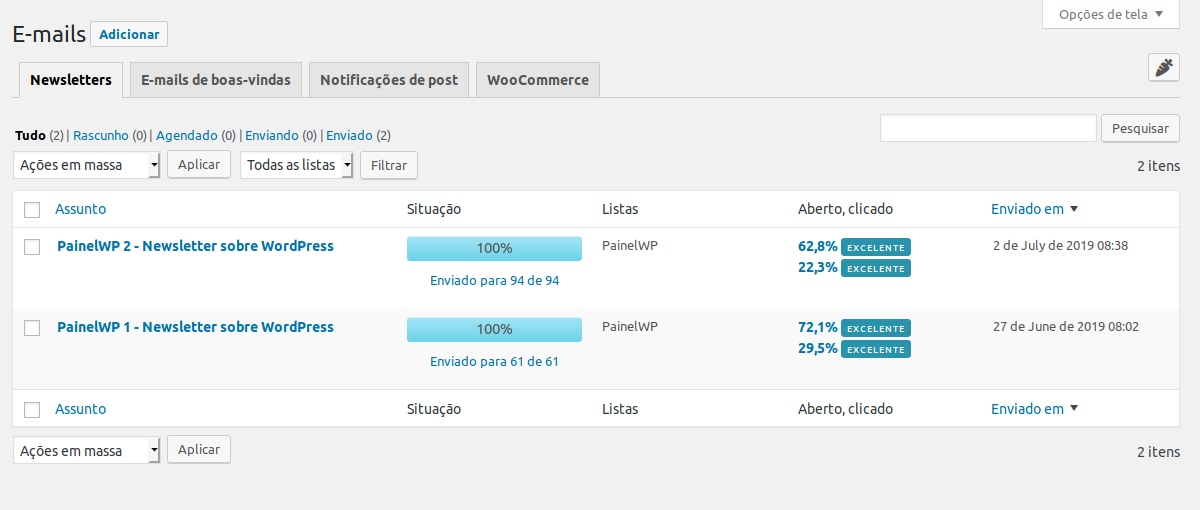The height and width of the screenshot is (510, 1200).
Task: Open bottom Ações em massa dropdown
Action: tap(87, 450)
